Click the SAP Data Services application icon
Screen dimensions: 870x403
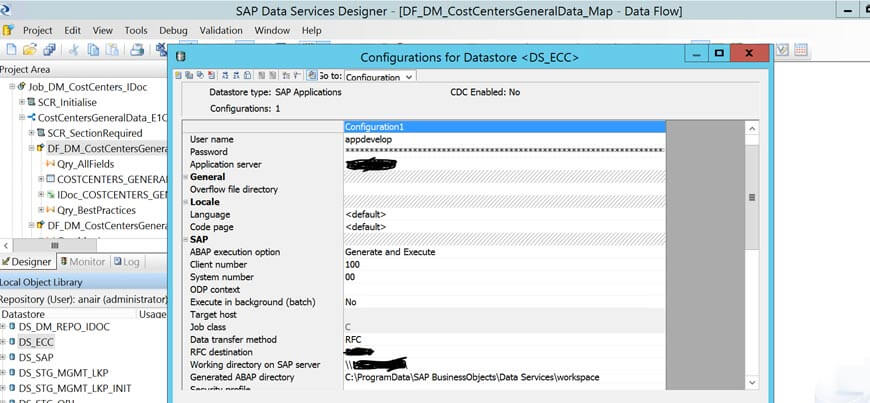tap(5, 10)
